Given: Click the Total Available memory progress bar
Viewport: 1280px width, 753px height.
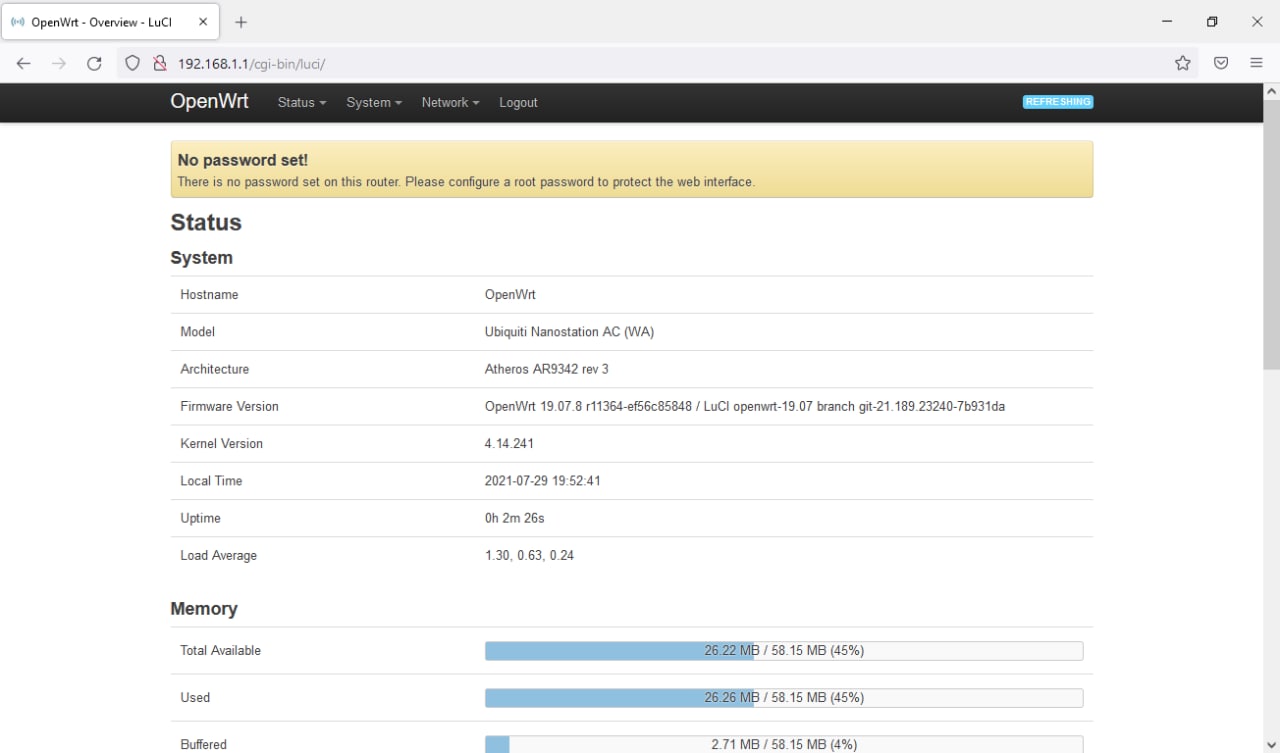Looking at the screenshot, I should [x=784, y=651].
